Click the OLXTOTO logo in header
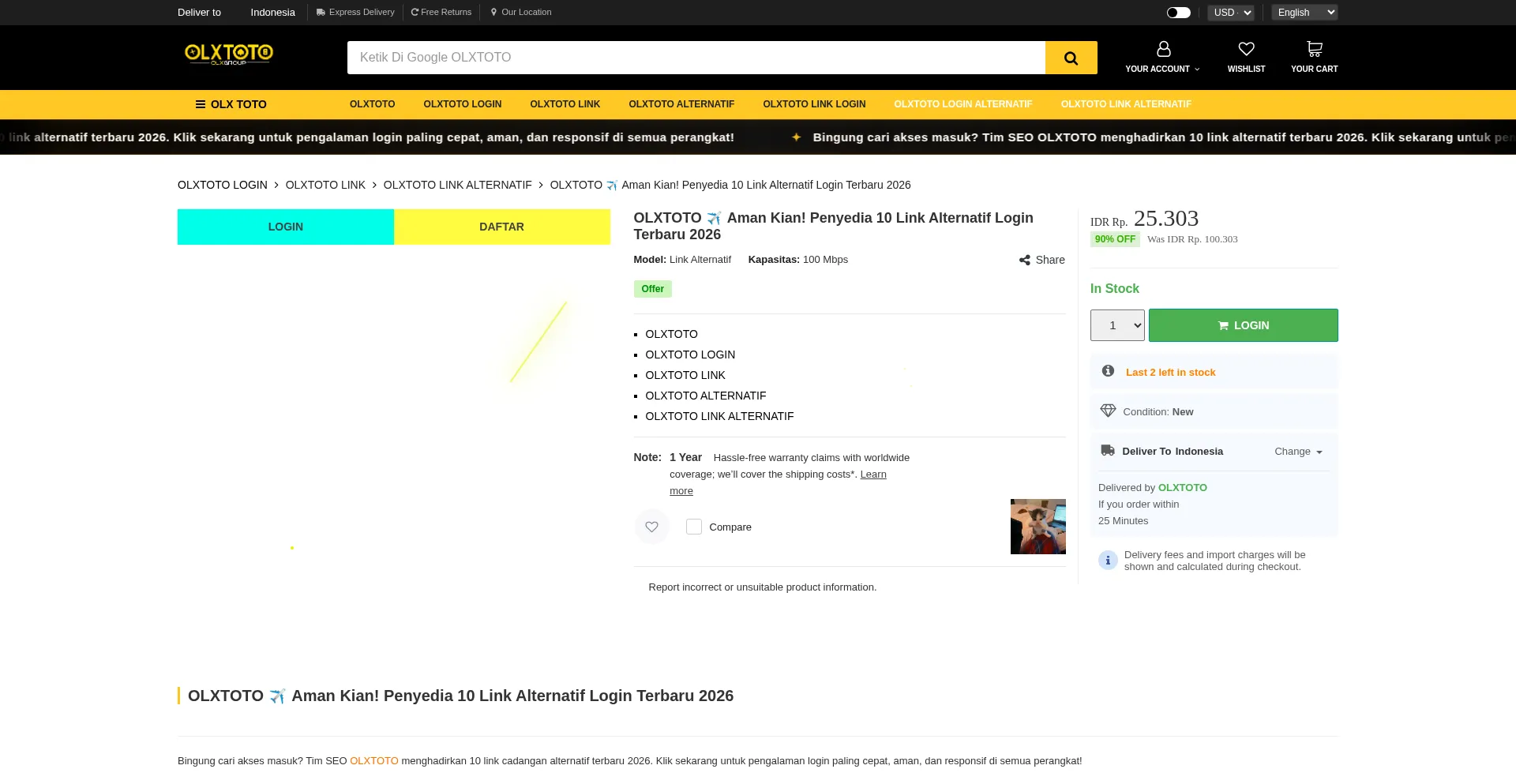The height and width of the screenshot is (784, 1516). coord(229,54)
